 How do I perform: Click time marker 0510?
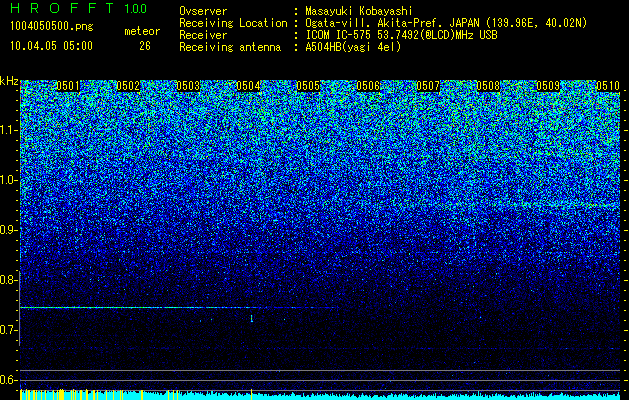coord(608,86)
